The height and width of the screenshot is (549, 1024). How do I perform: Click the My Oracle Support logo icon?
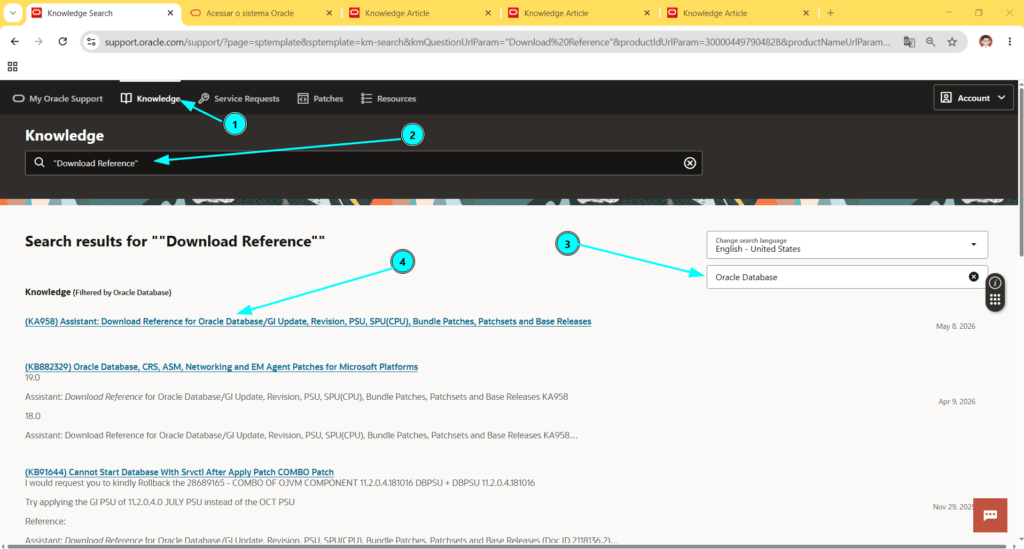point(18,99)
